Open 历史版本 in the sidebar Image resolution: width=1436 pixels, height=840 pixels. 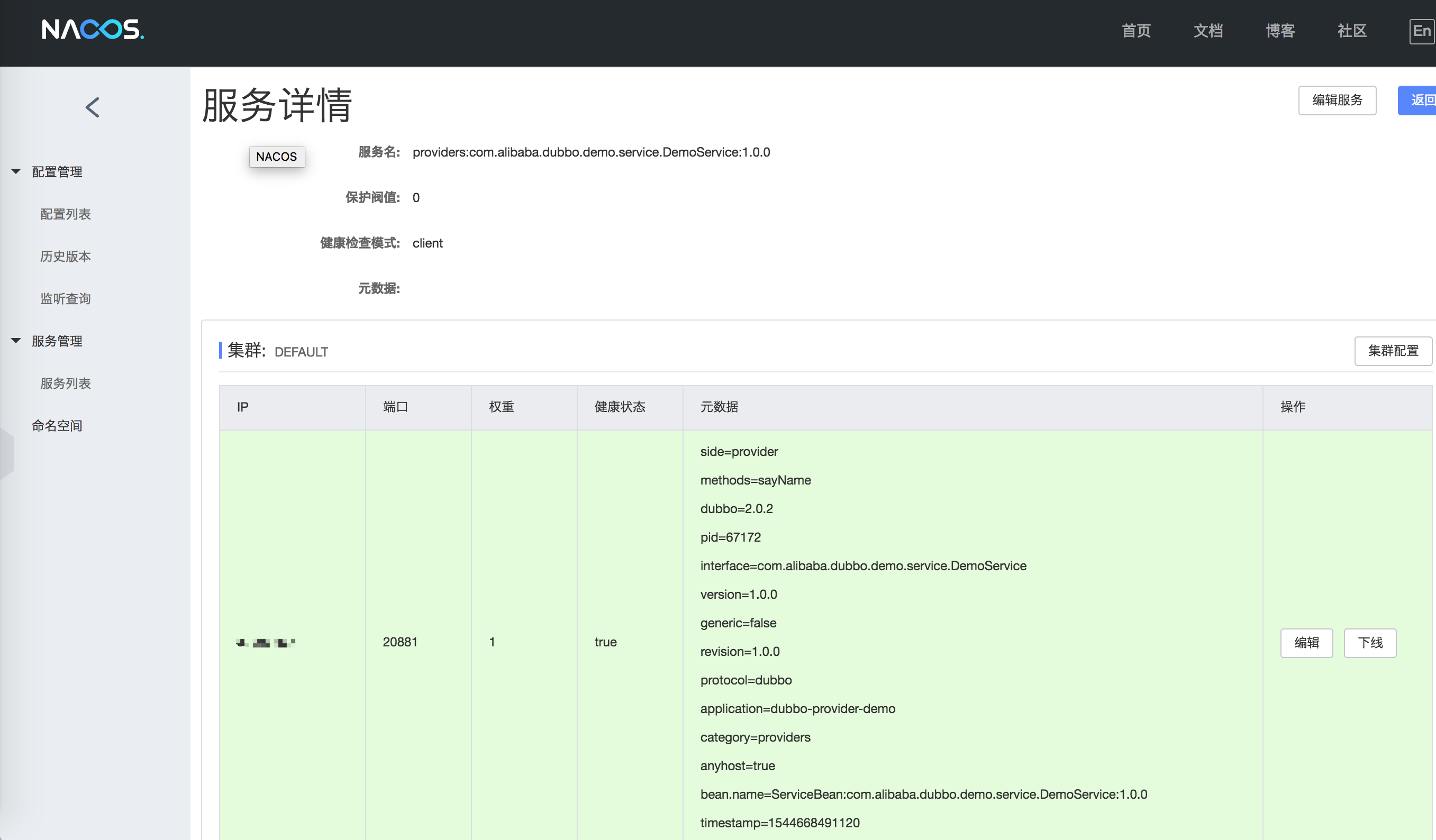pyautogui.click(x=65, y=256)
